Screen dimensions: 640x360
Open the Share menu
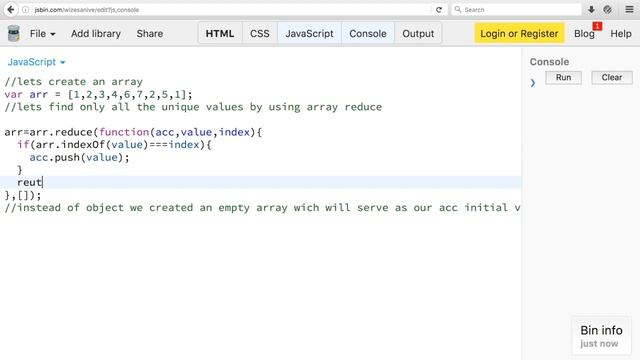(150, 33)
